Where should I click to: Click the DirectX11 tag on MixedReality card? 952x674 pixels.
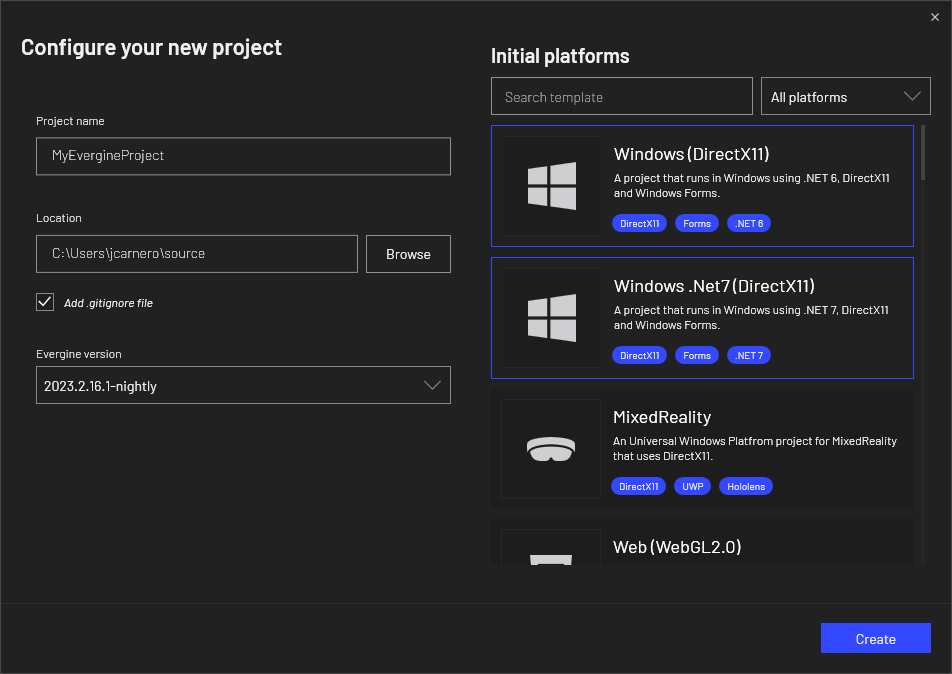click(x=639, y=486)
